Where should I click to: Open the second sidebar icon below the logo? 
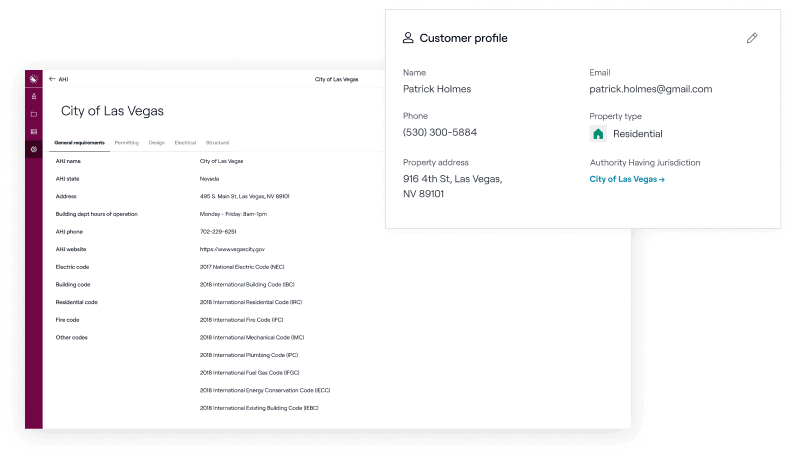coord(33,96)
